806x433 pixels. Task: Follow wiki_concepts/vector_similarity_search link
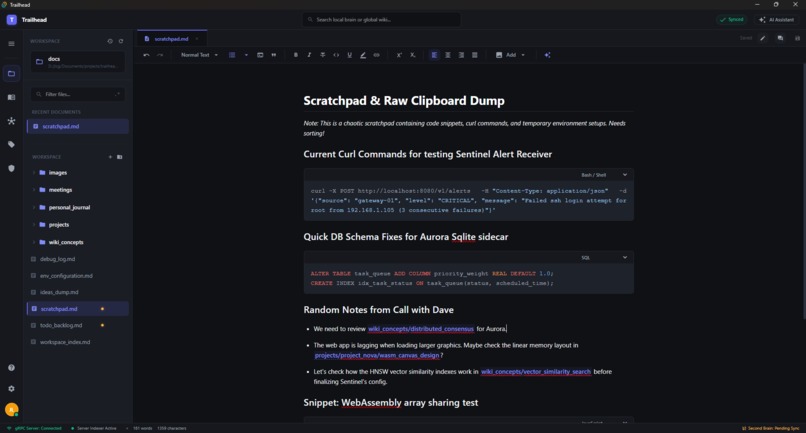[536, 372]
